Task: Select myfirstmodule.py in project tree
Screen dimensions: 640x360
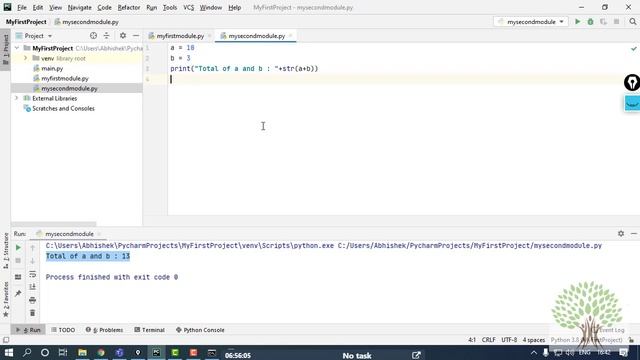Action: coord(65,78)
